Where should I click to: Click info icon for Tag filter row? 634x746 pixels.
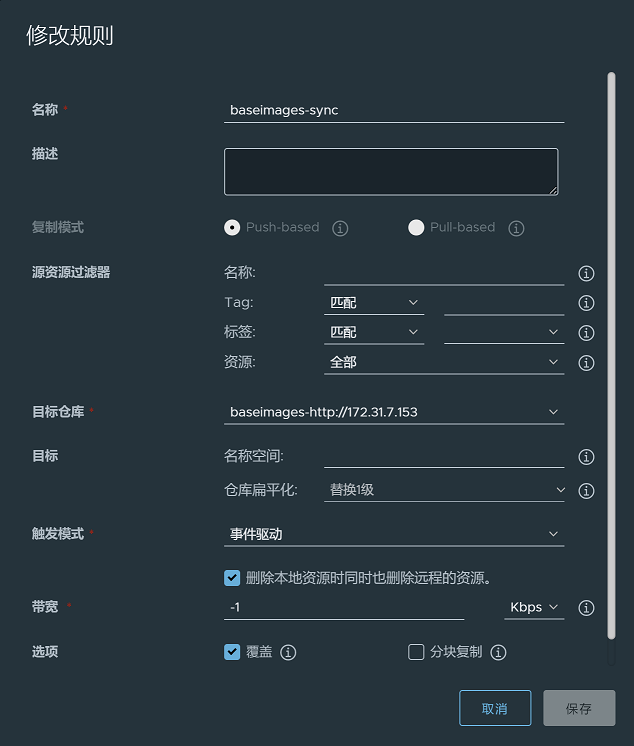[587, 303]
